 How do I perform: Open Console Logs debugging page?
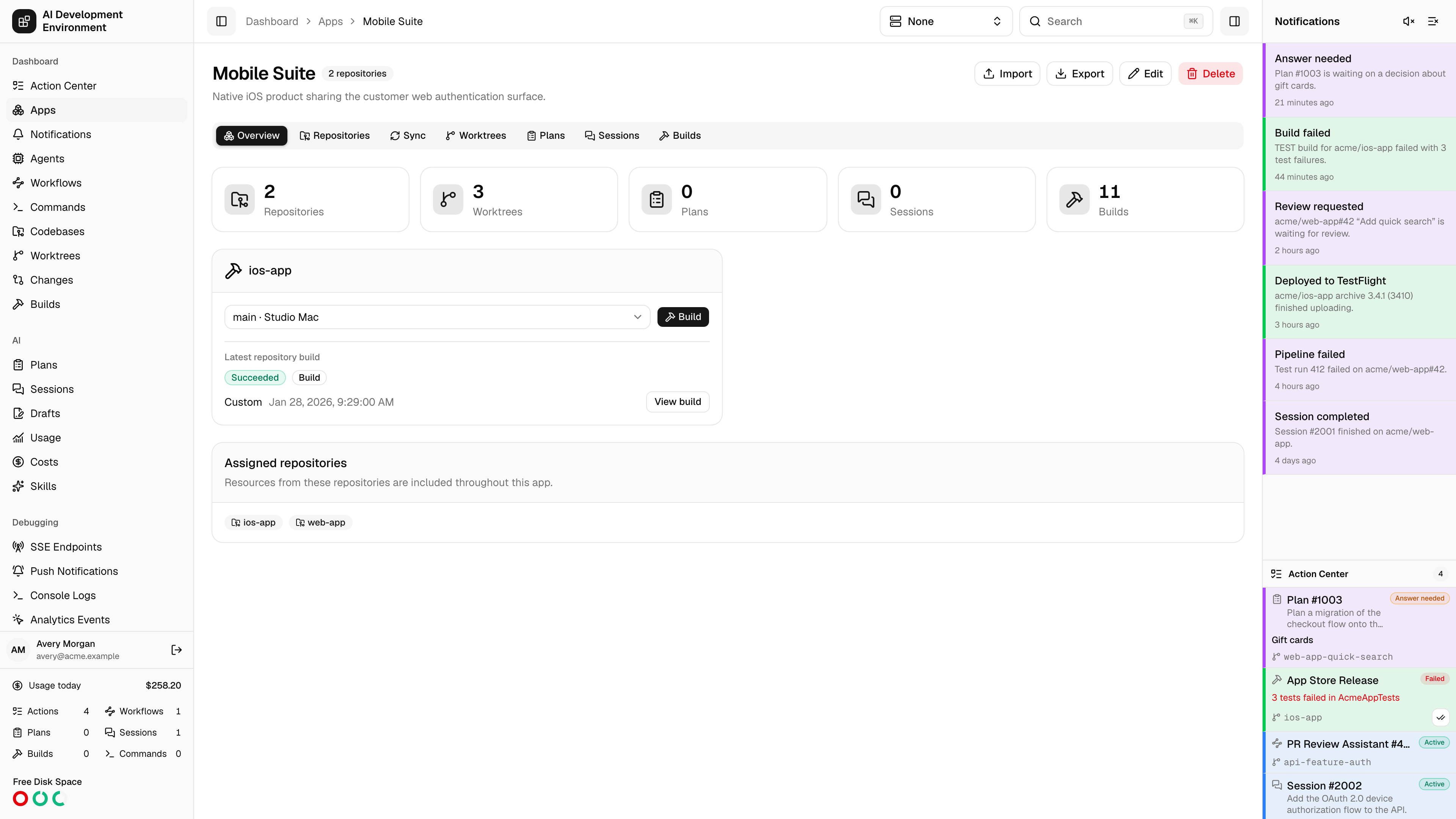(x=97, y=596)
